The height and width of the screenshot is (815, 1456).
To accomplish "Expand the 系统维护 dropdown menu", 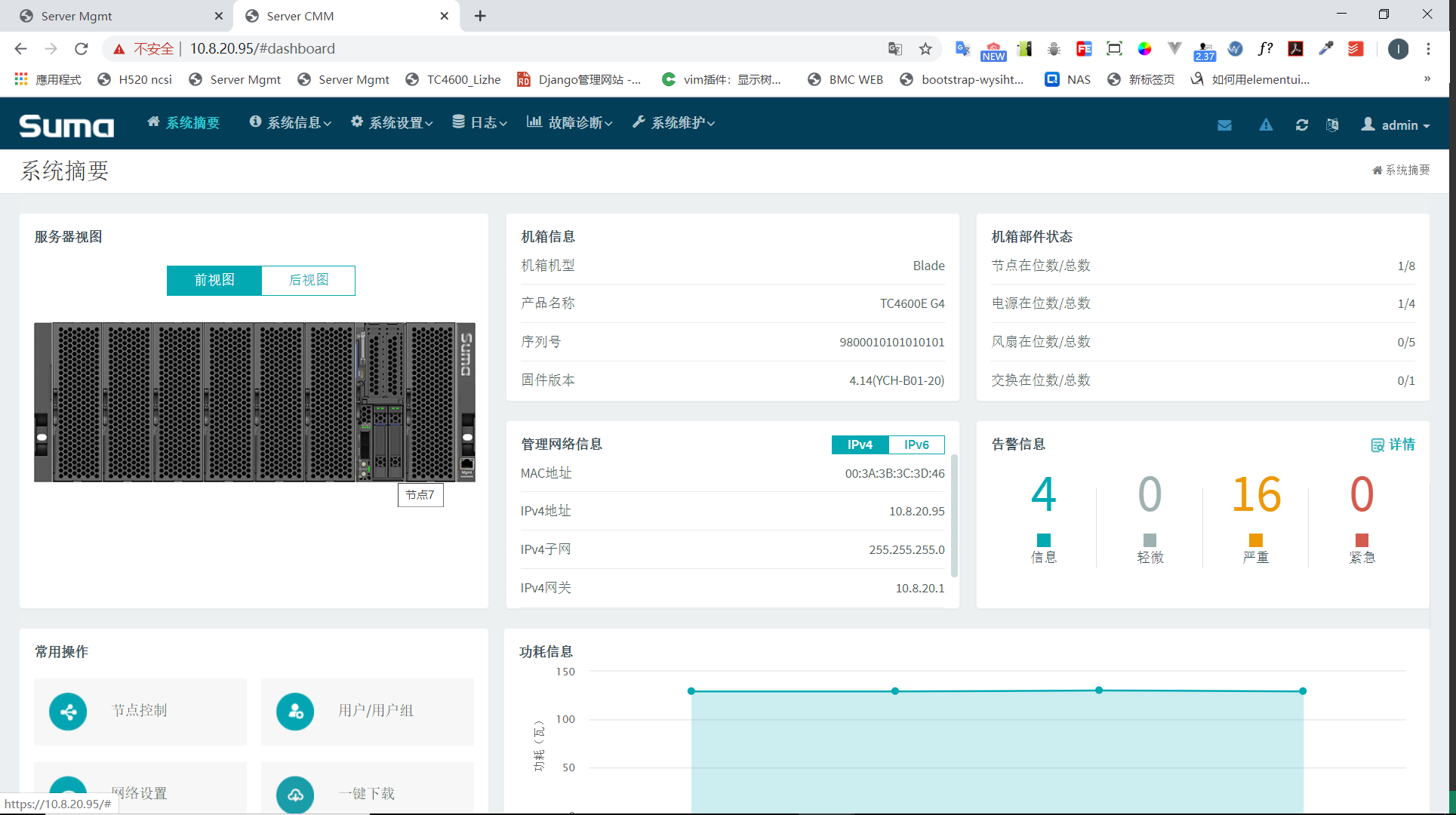I will click(673, 122).
